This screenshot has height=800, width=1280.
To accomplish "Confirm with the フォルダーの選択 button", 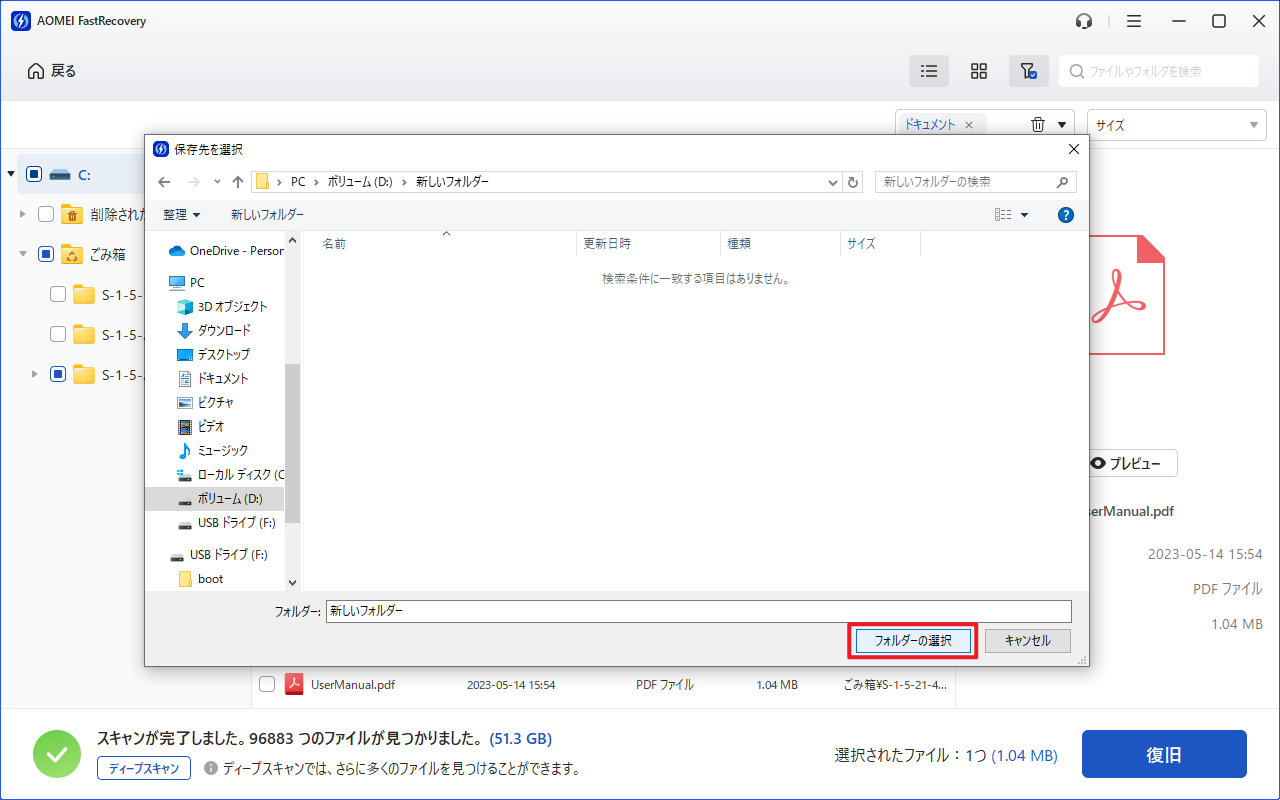I will (x=913, y=641).
